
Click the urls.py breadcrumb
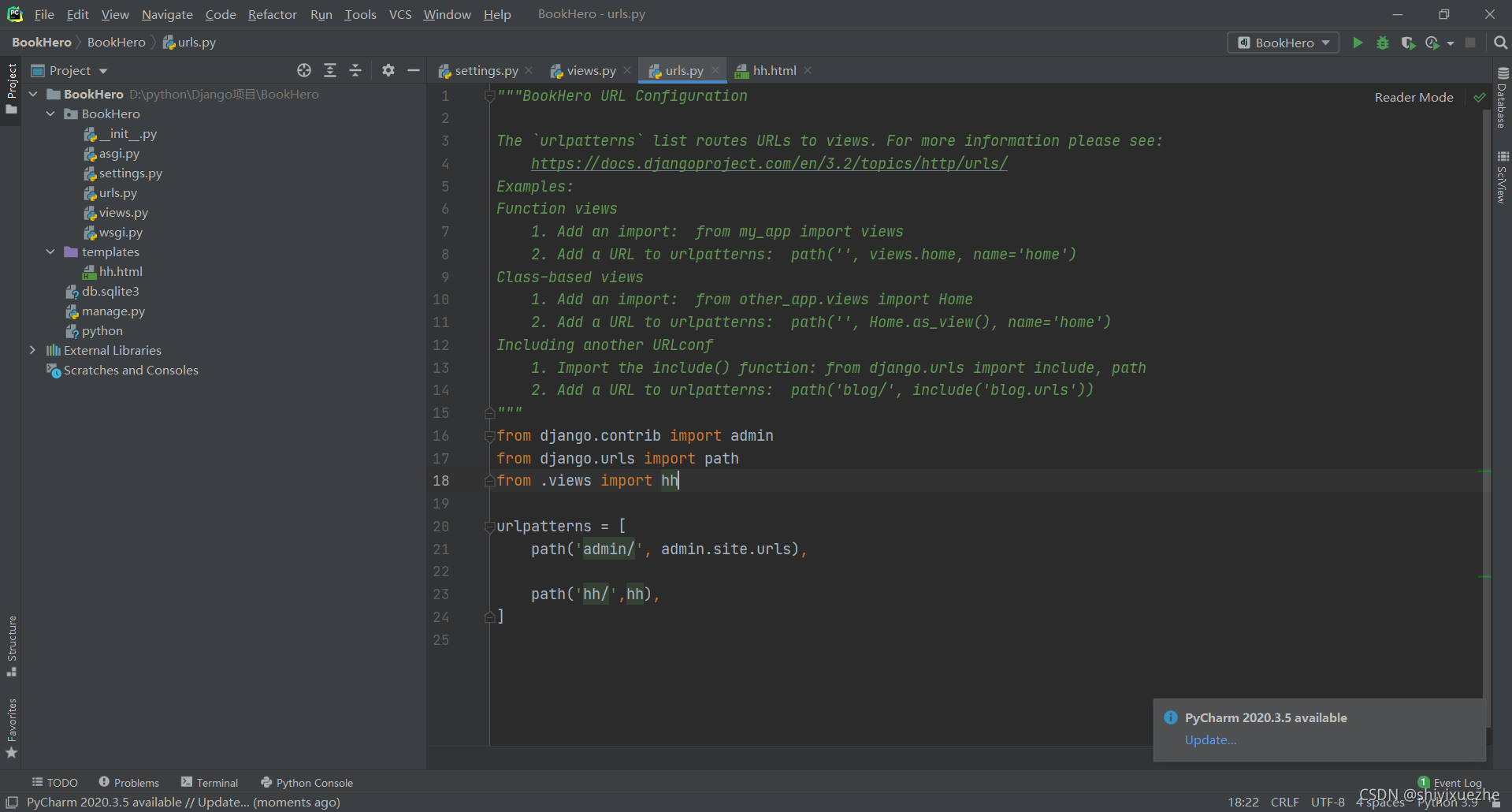click(189, 42)
